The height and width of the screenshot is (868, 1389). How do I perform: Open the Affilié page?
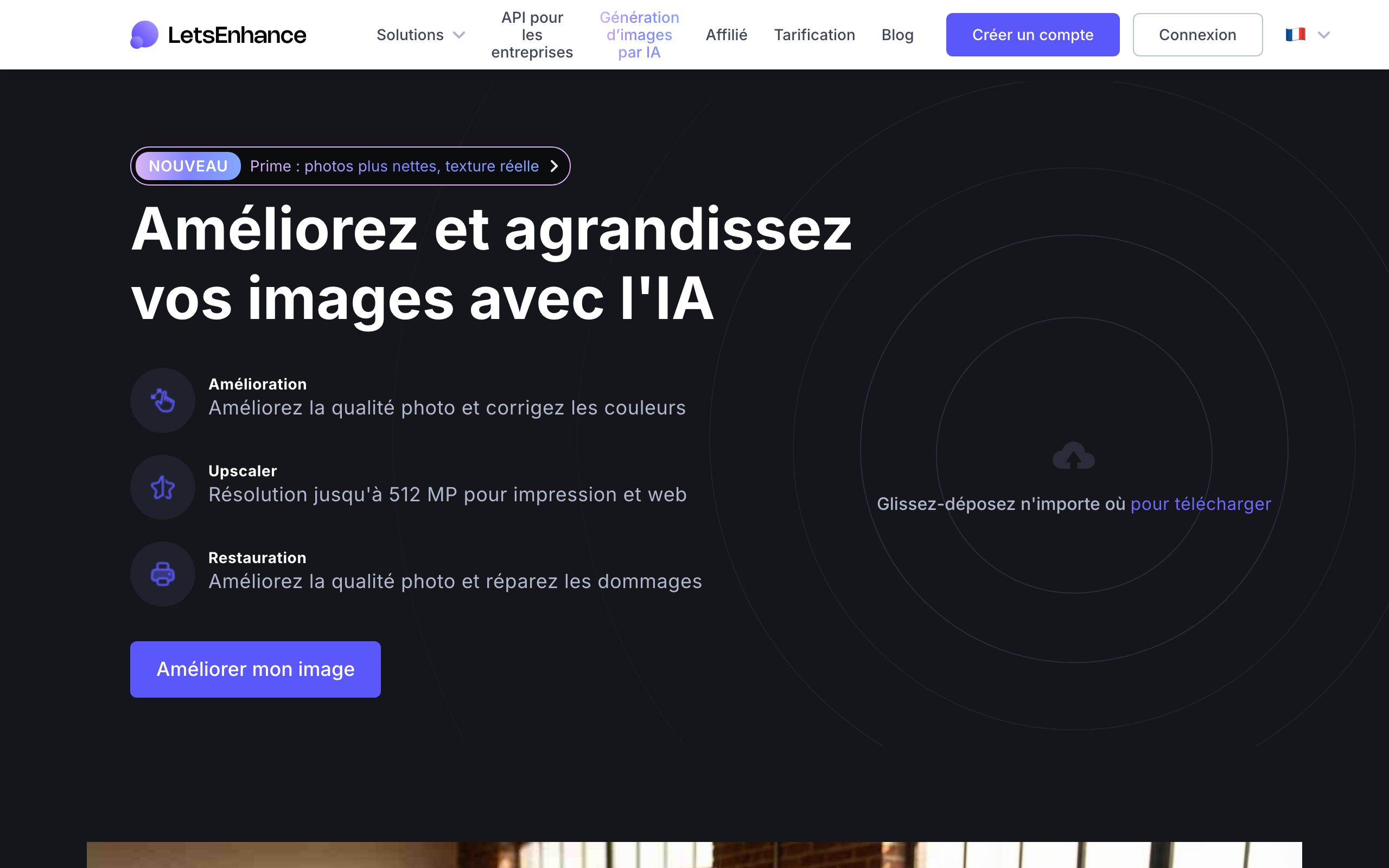pos(726,35)
